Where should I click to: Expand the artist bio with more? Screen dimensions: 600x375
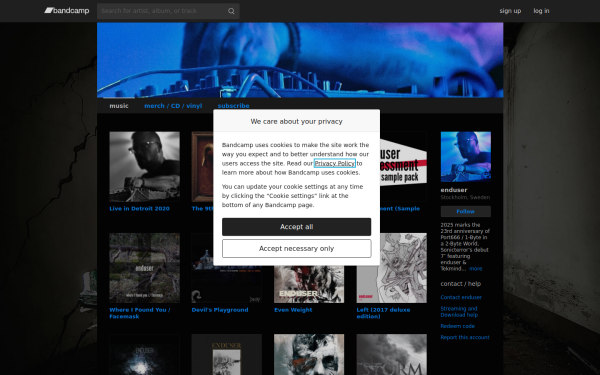(x=476, y=269)
